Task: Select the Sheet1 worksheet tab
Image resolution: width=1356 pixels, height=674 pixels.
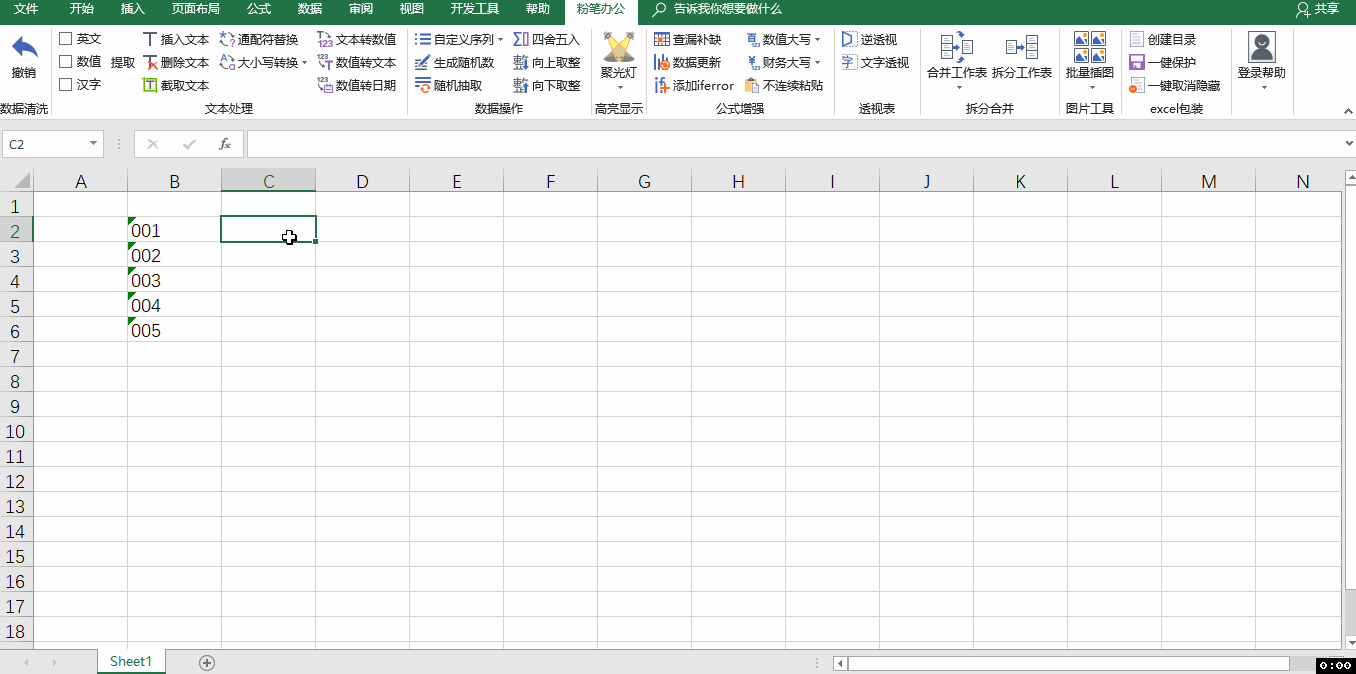Action: pos(131,661)
